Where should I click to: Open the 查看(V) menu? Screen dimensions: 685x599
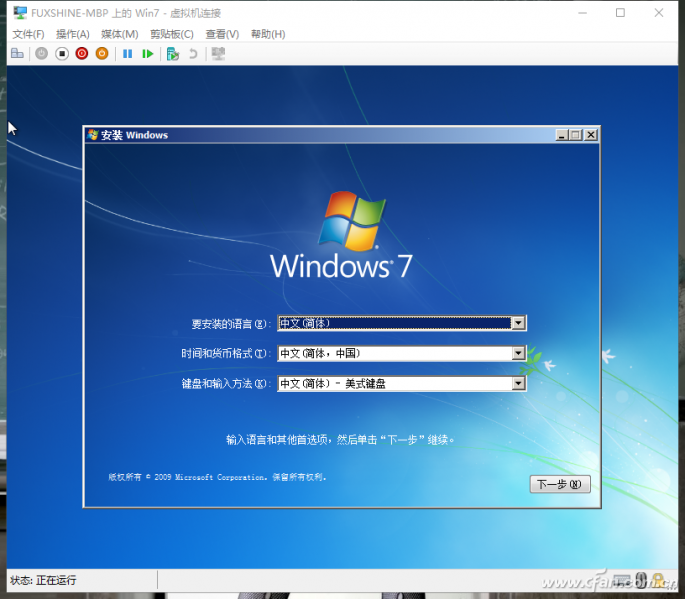(222, 34)
